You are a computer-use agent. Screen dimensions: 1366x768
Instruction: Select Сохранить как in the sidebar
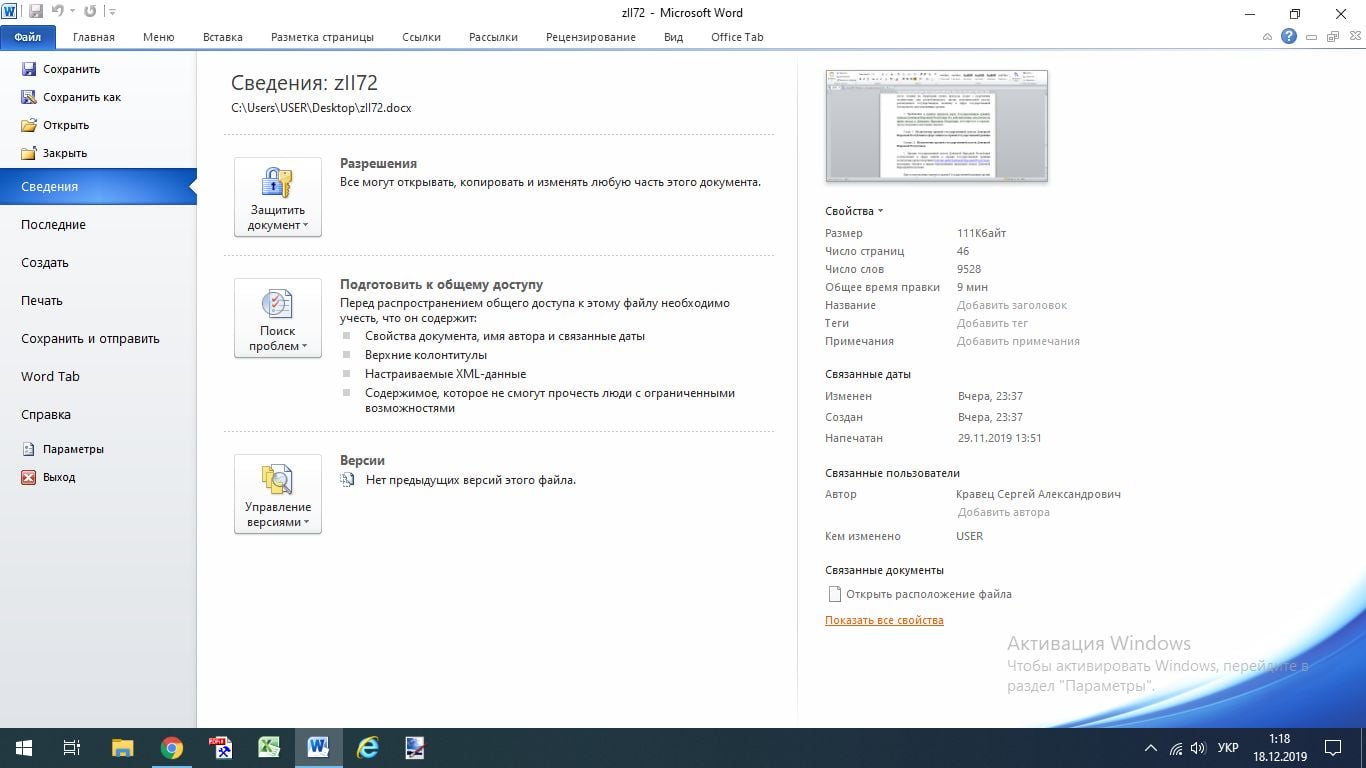pos(81,97)
